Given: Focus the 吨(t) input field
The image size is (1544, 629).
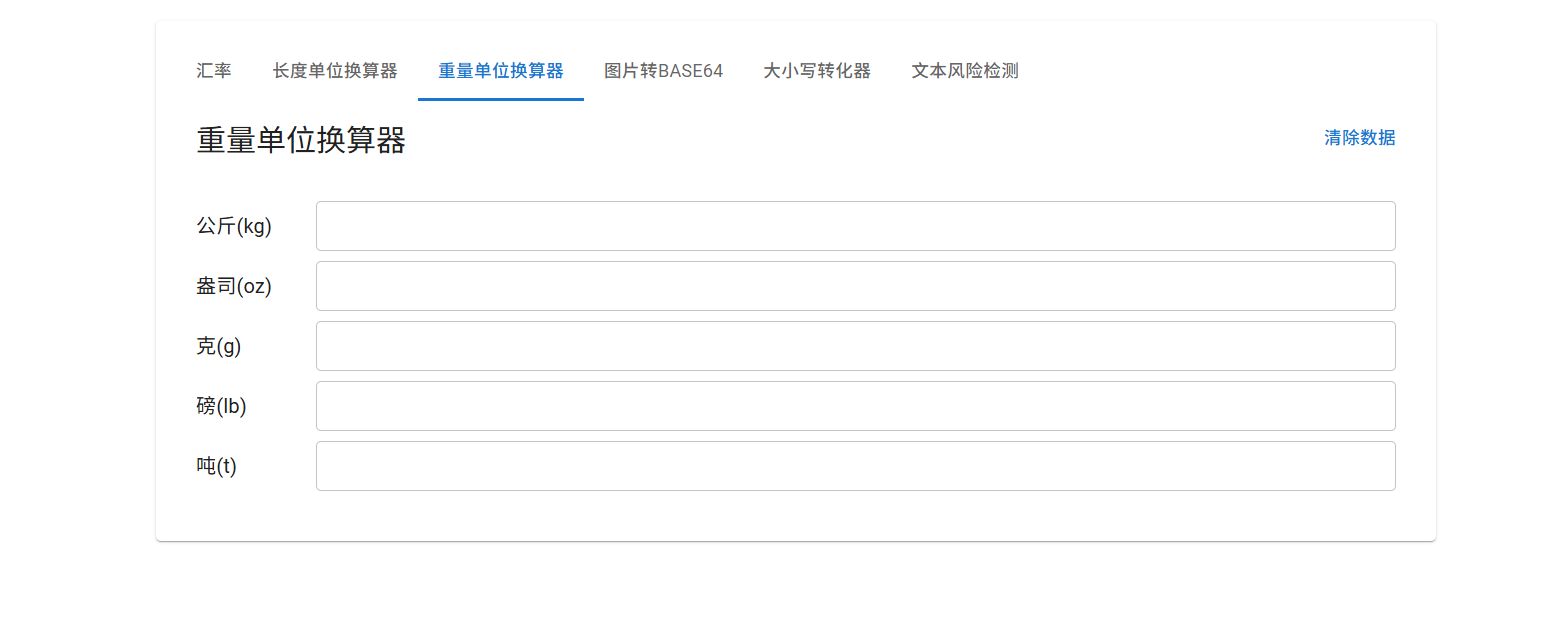Looking at the screenshot, I should [856, 466].
